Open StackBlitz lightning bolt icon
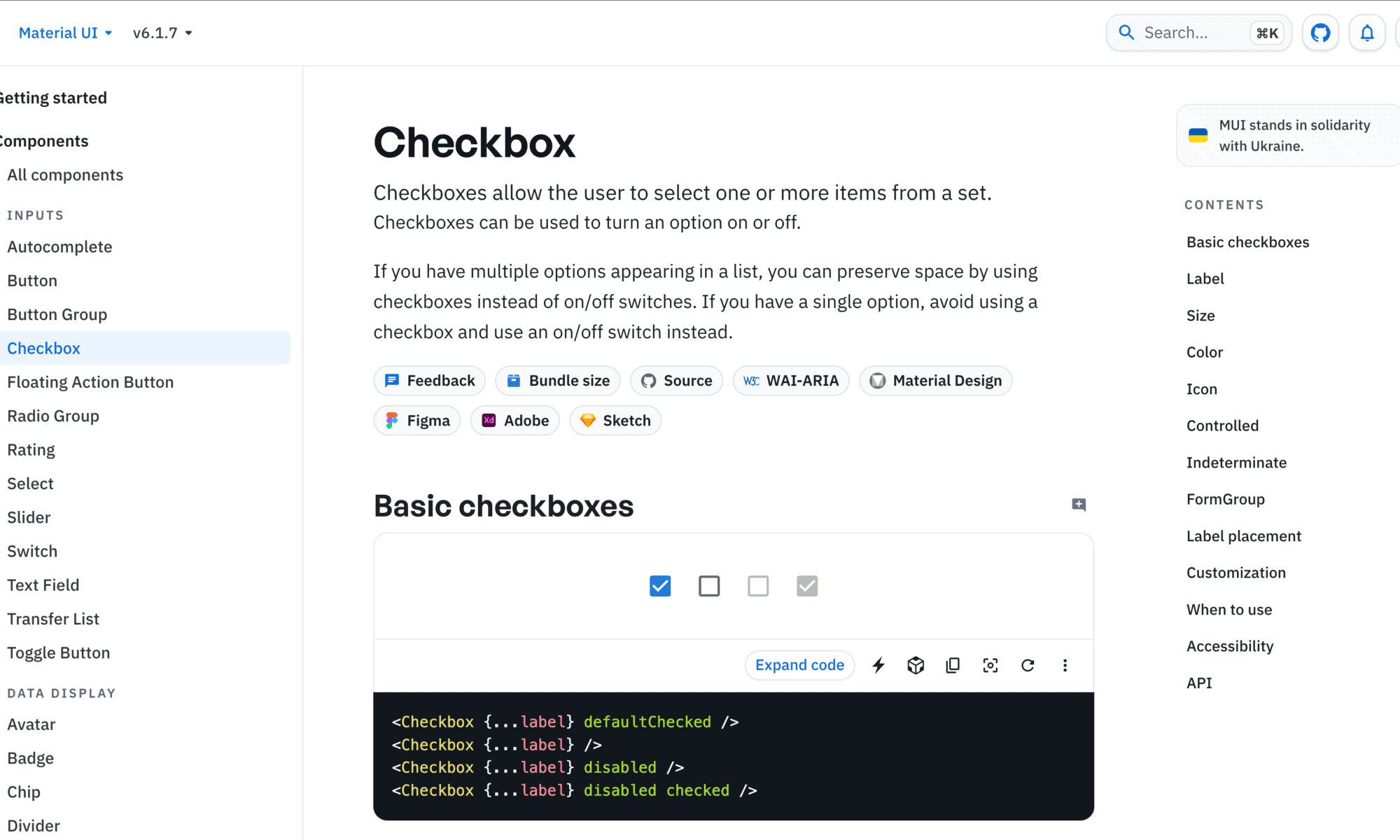 tap(878, 665)
